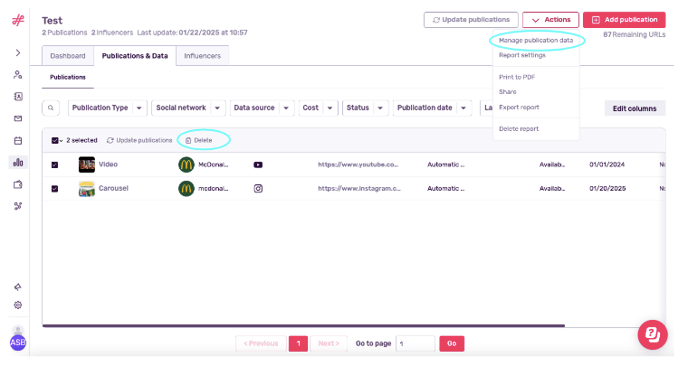
Task: Open the Instagram URL link
Action: [x=359, y=189]
